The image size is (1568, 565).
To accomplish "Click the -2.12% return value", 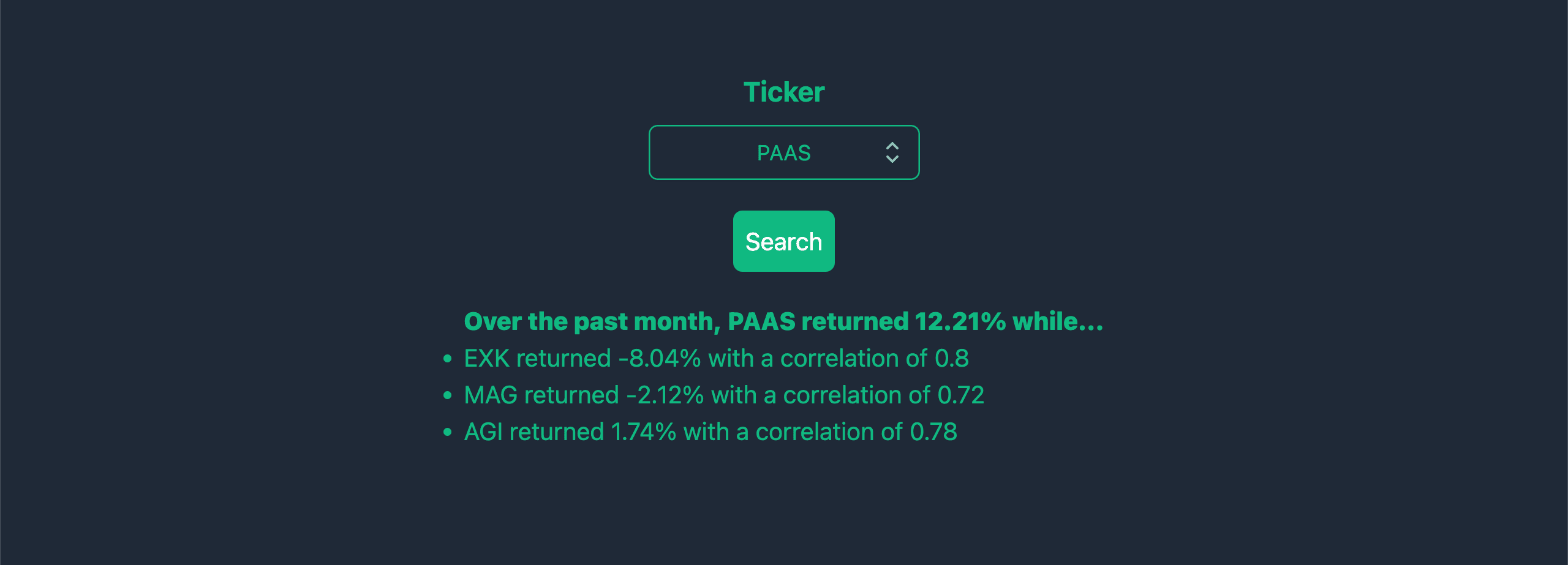I will (665, 395).
